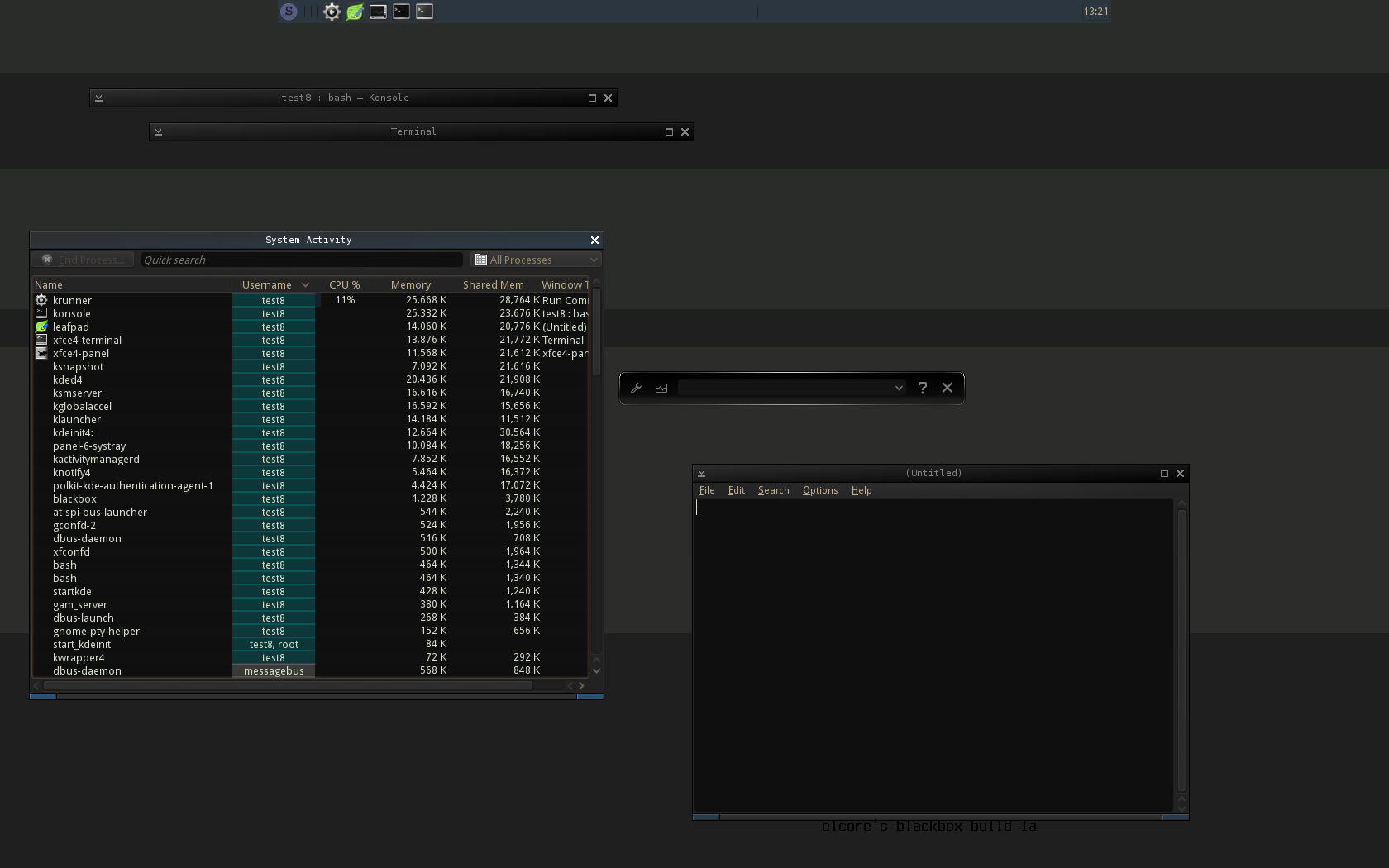Screen dimensions: 1389x868
Task: Select the kded4 process row
Action: [310, 379]
